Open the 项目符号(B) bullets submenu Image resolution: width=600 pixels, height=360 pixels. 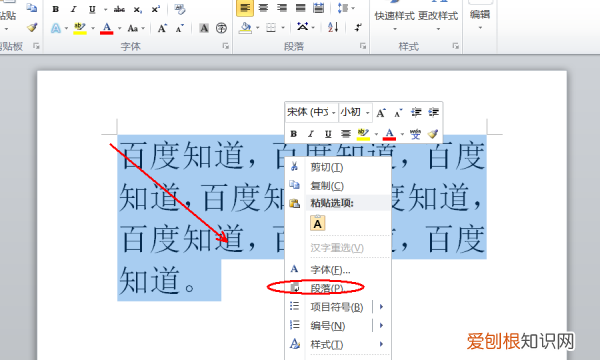[x=338, y=307]
